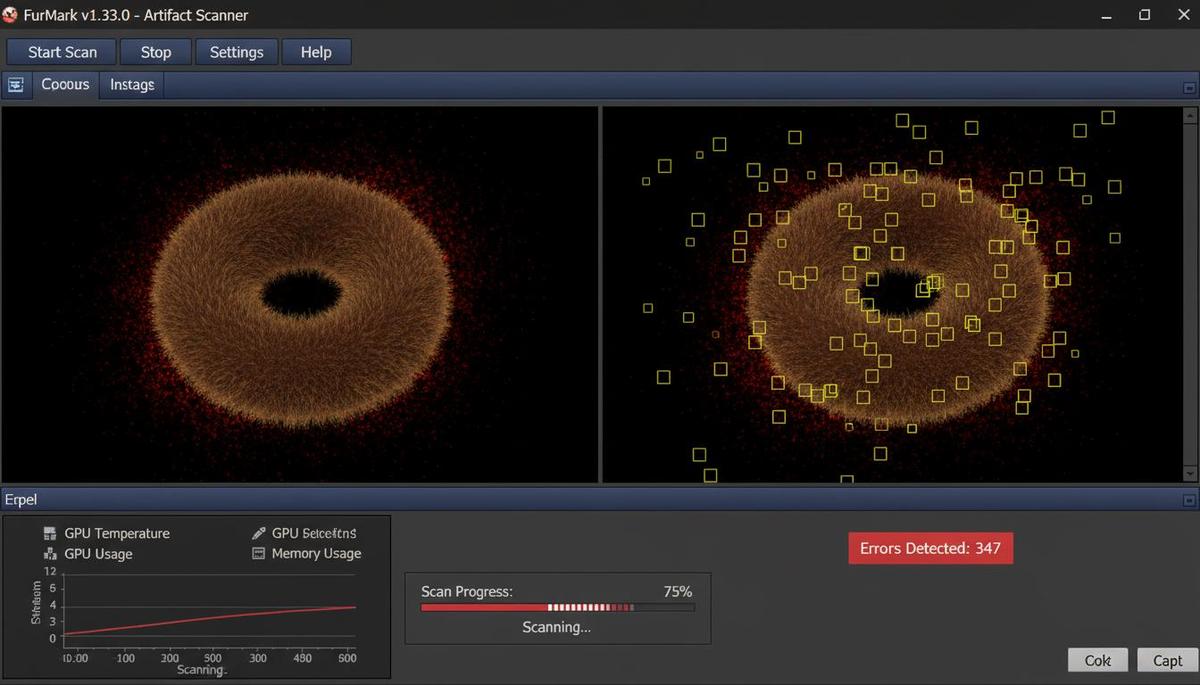Click the Capt button
The width and height of the screenshot is (1200, 685).
coord(1167,660)
